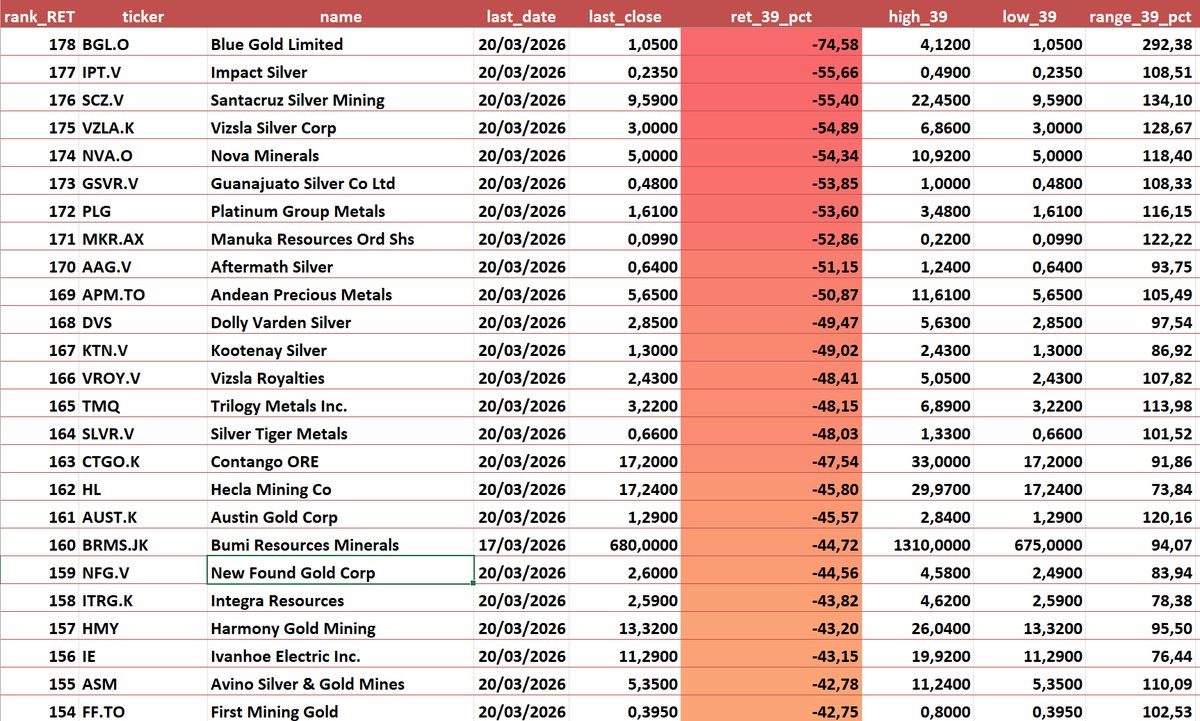Select the Impact Silver name cell
The image size is (1200, 721).
[x=340, y=72]
